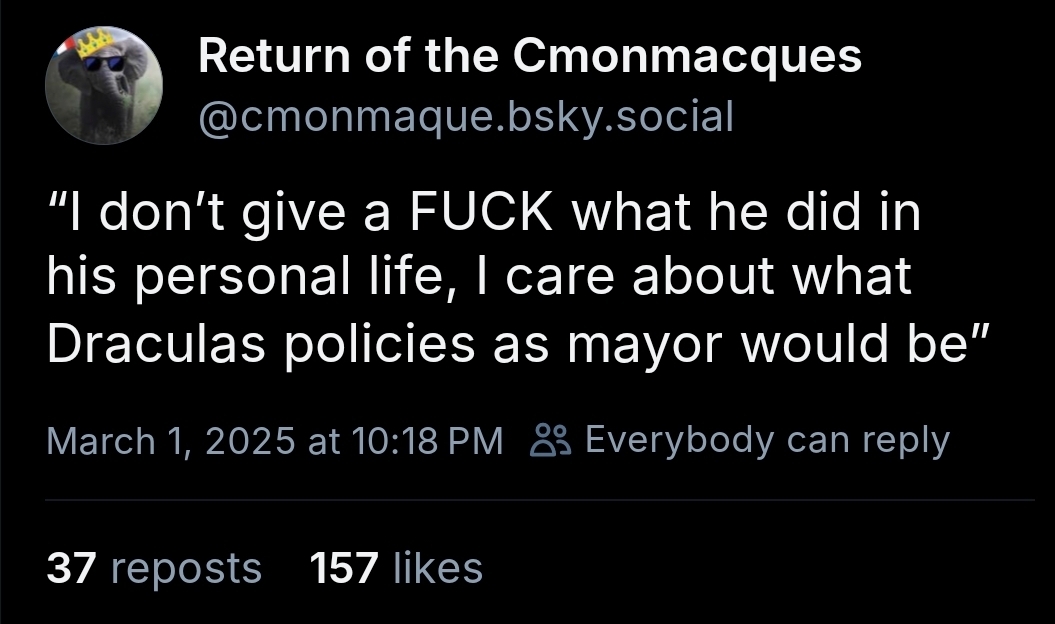Click the March 1, 2025 date
The width and height of the screenshot is (1055, 624).
click(169, 441)
